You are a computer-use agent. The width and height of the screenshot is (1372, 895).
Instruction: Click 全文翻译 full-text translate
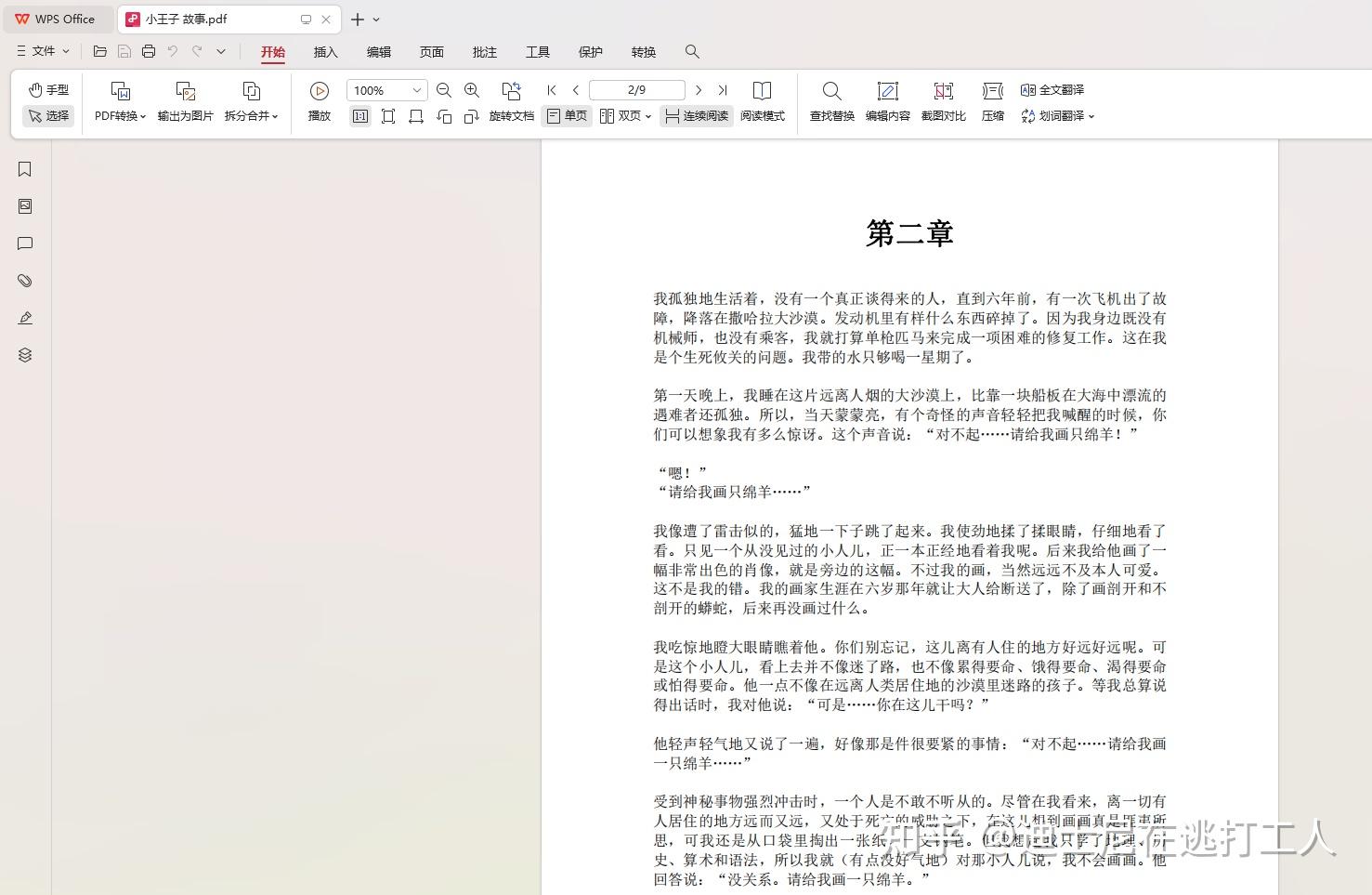1052,90
